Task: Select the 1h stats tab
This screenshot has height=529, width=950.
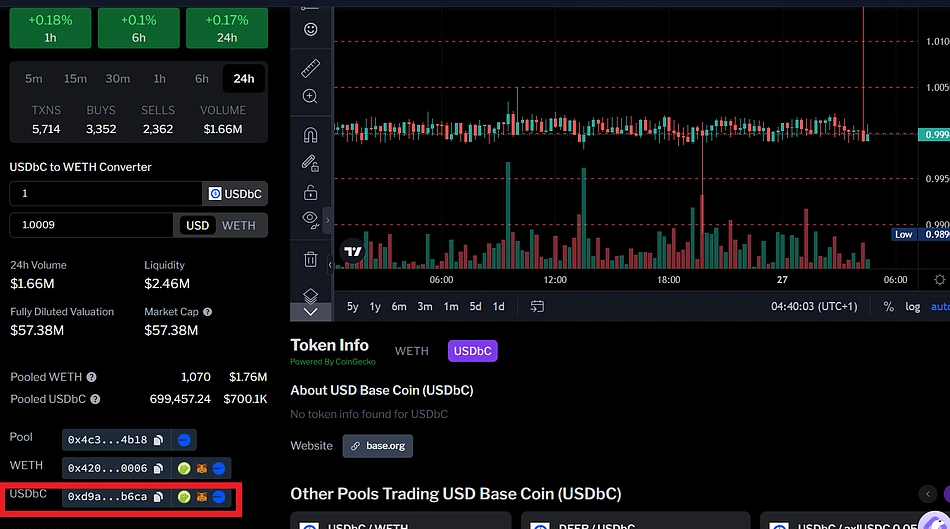Action: click(x=159, y=79)
